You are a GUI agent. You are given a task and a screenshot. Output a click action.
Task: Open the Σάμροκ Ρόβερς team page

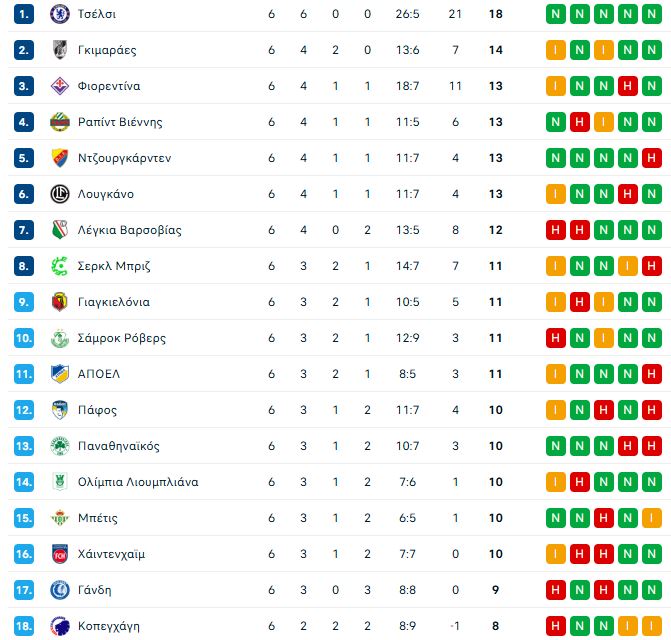point(121,338)
